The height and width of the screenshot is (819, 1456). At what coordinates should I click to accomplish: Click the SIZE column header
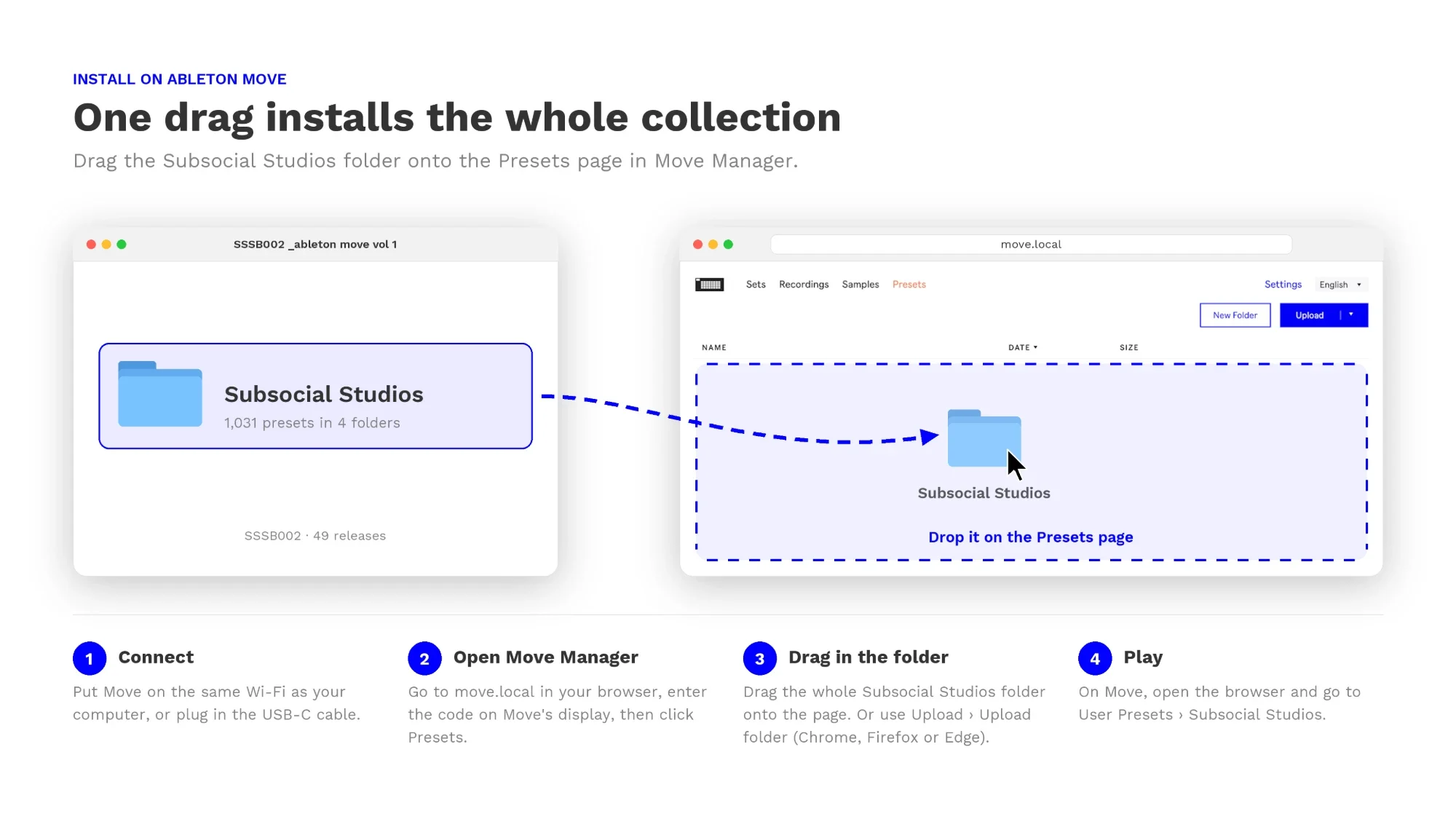[x=1129, y=348]
